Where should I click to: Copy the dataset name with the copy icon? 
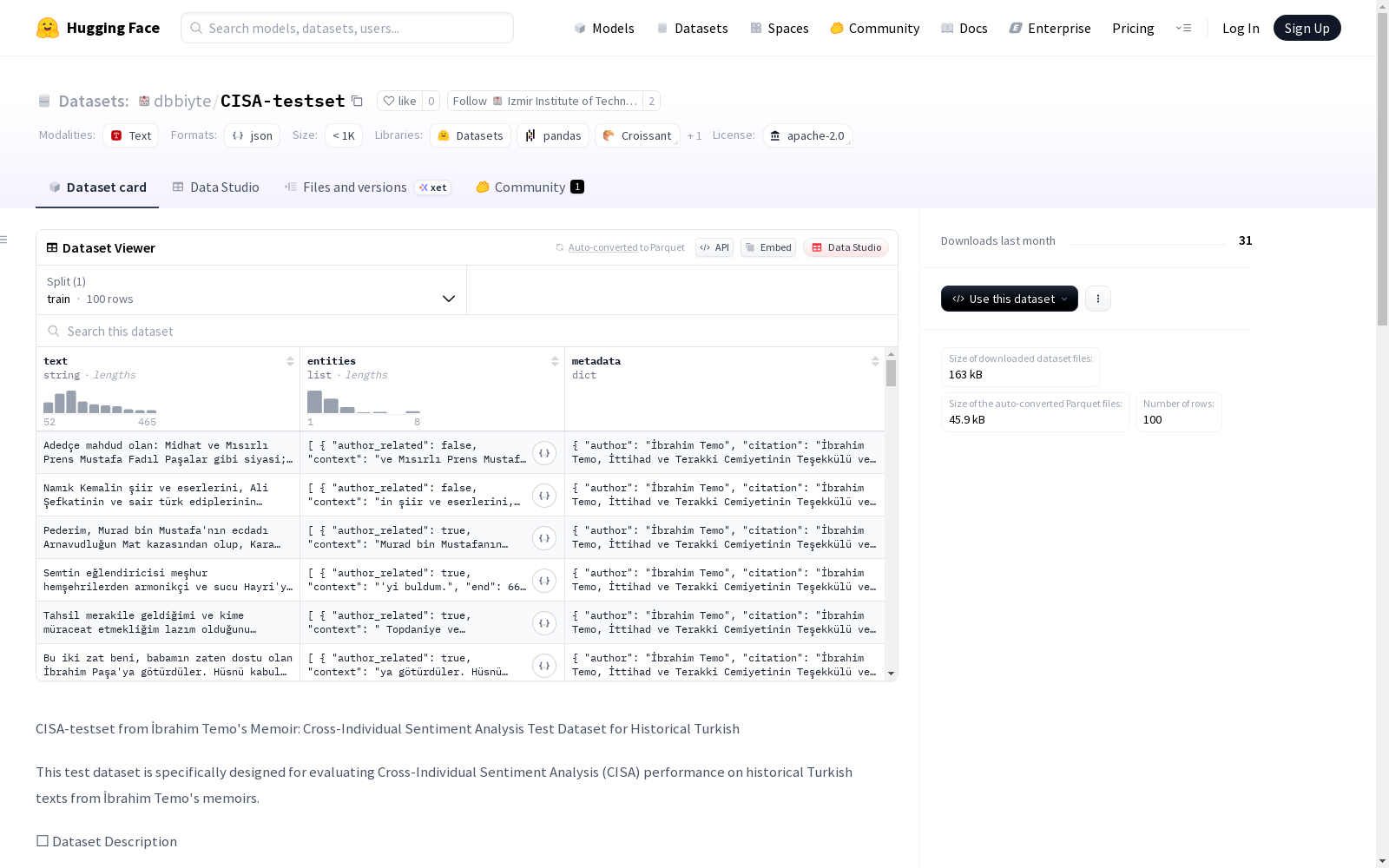coord(357,101)
